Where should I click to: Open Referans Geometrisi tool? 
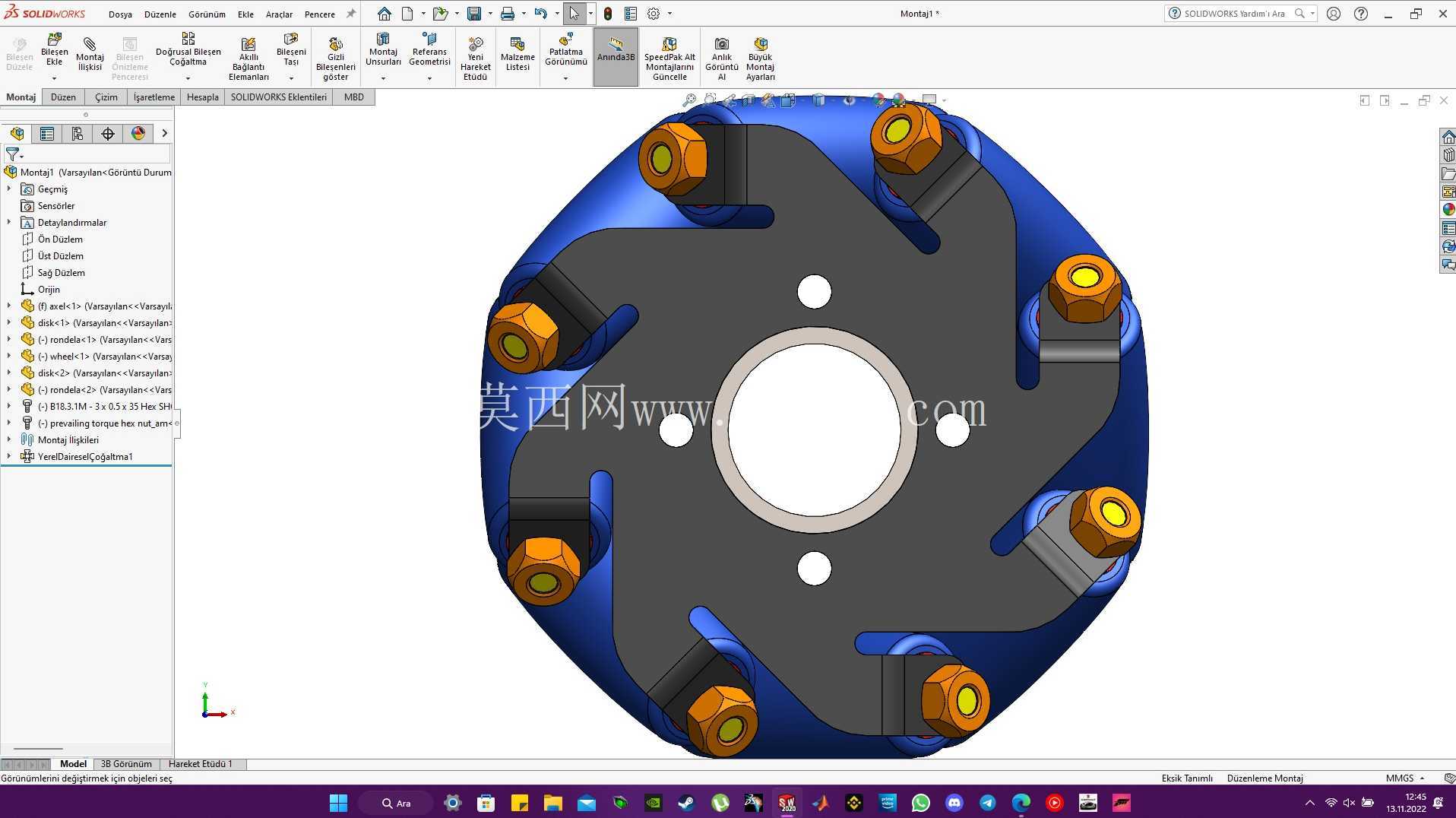tap(429, 50)
